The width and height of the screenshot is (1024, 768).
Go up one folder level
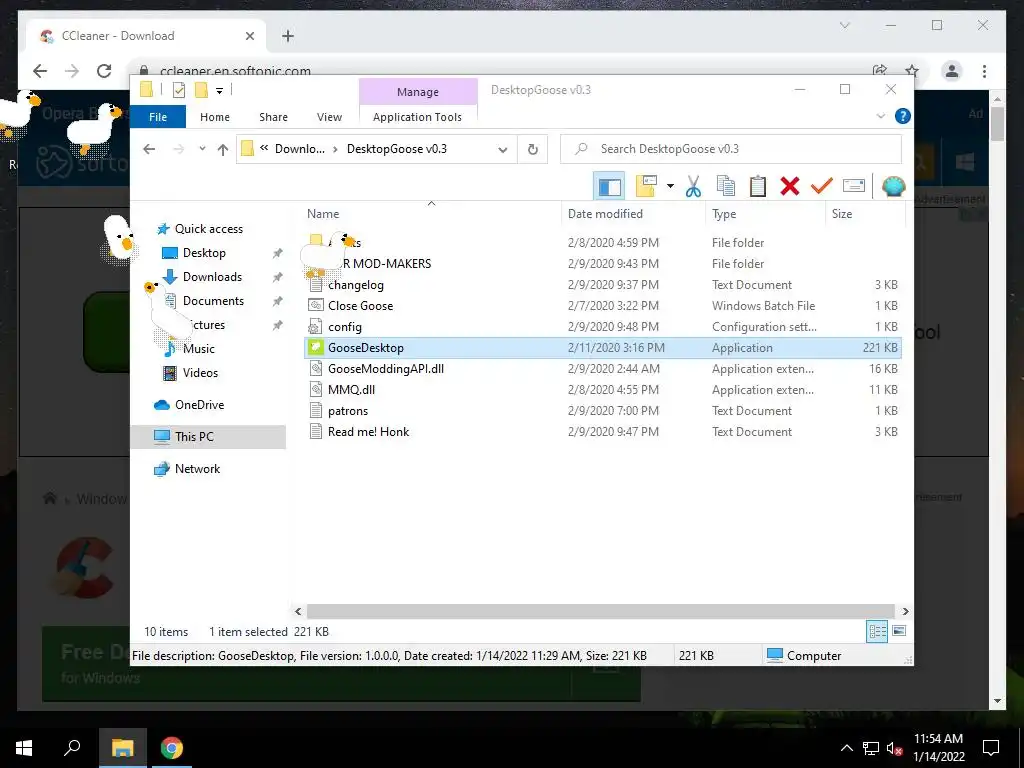tap(223, 150)
